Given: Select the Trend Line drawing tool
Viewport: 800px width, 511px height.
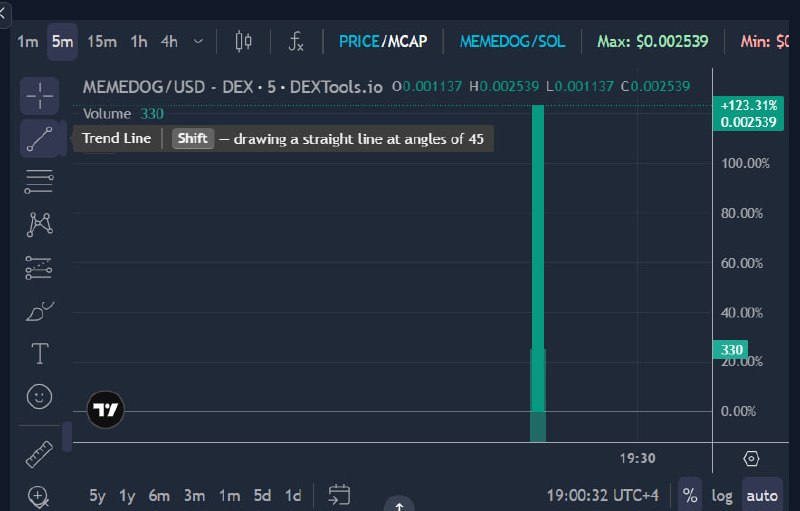Looking at the screenshot, I should pyautogui.click(x=39, y=139).
